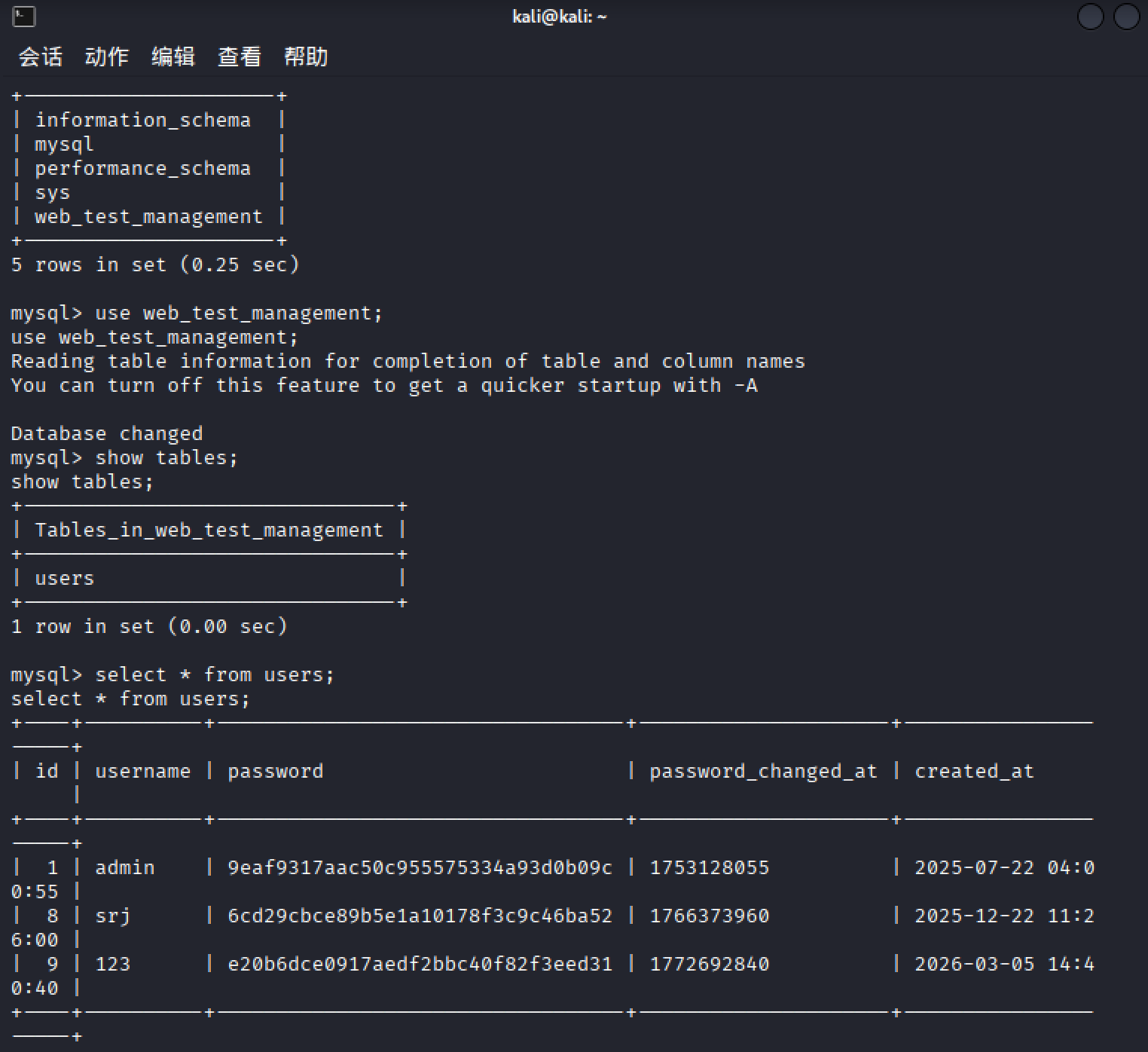Click the password_changed_at column header
The width and height of the screenshot is (1148, 1052).
(x=763, y=771)
